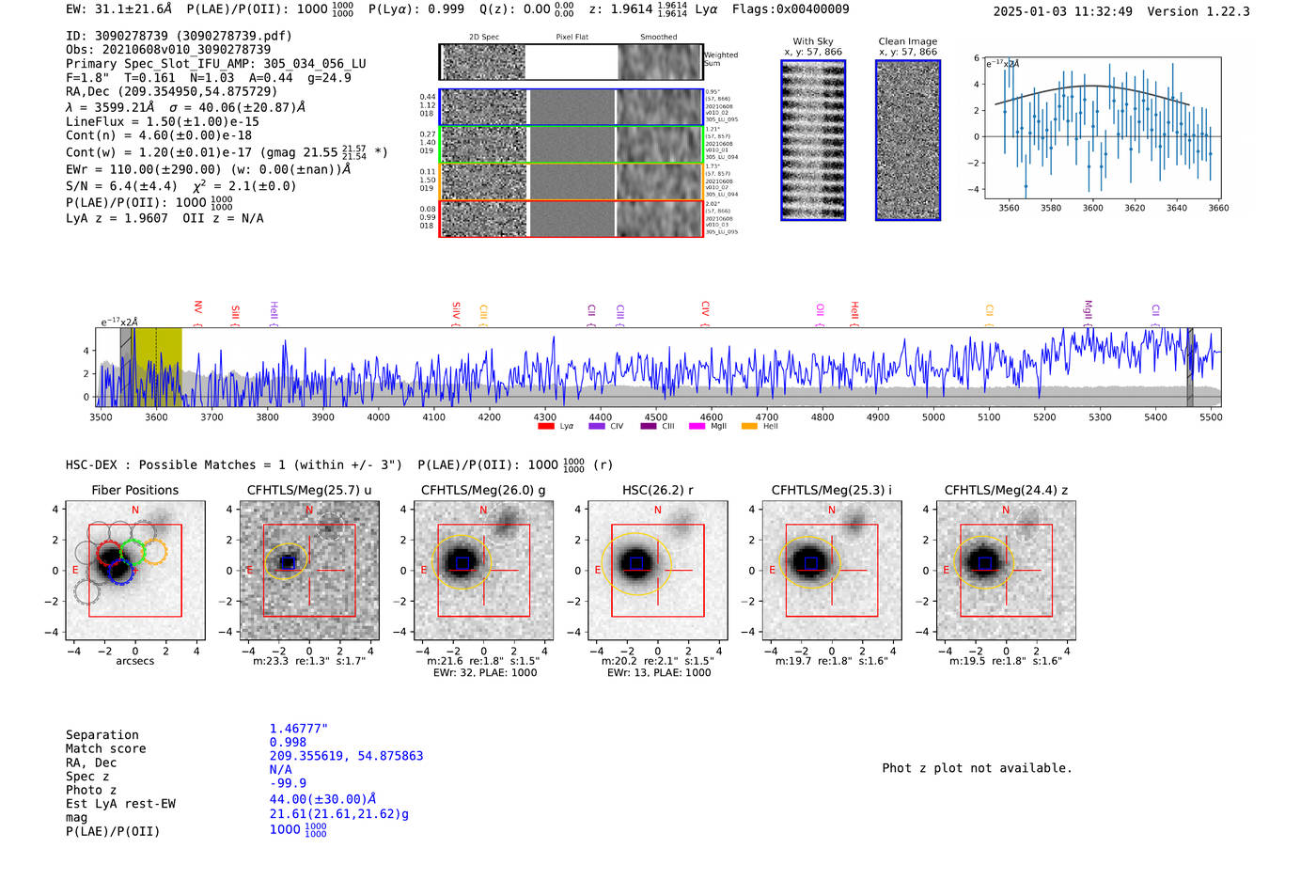Click the orange-bordered 2D spectrum row
The height and width of the screenshot is (896, 1316).
pos(571,181)
